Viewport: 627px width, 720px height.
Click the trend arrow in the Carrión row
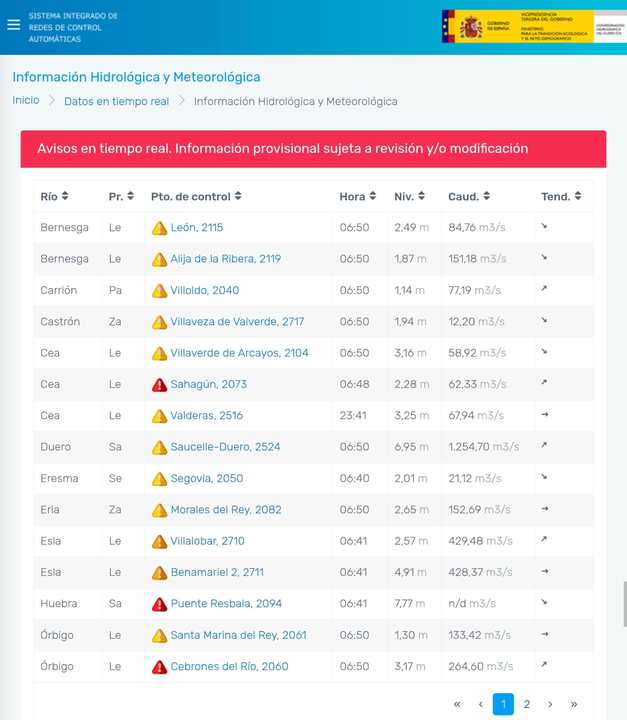coord(545,290)
